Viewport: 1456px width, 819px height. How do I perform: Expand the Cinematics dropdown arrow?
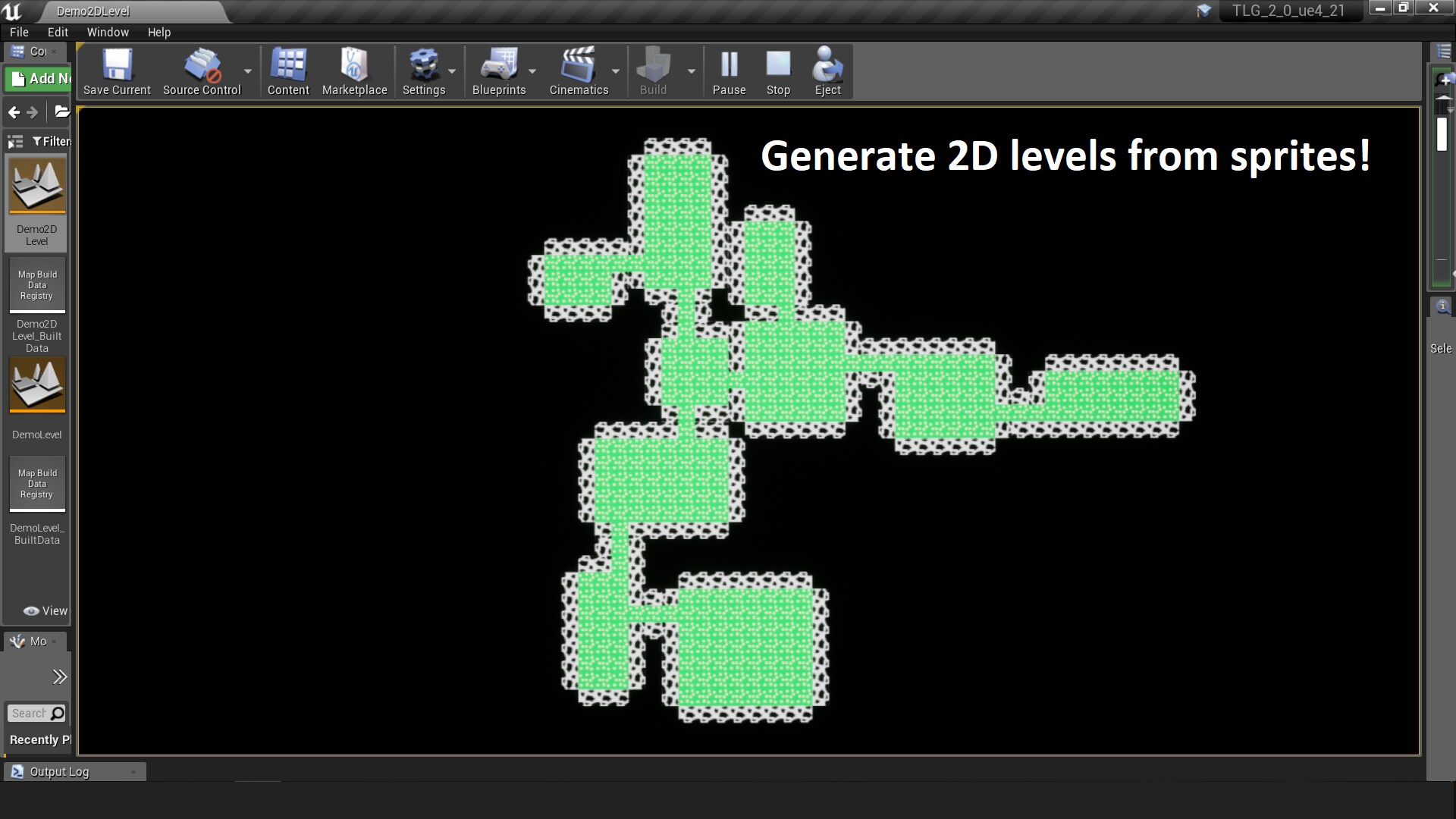[617, 72]
